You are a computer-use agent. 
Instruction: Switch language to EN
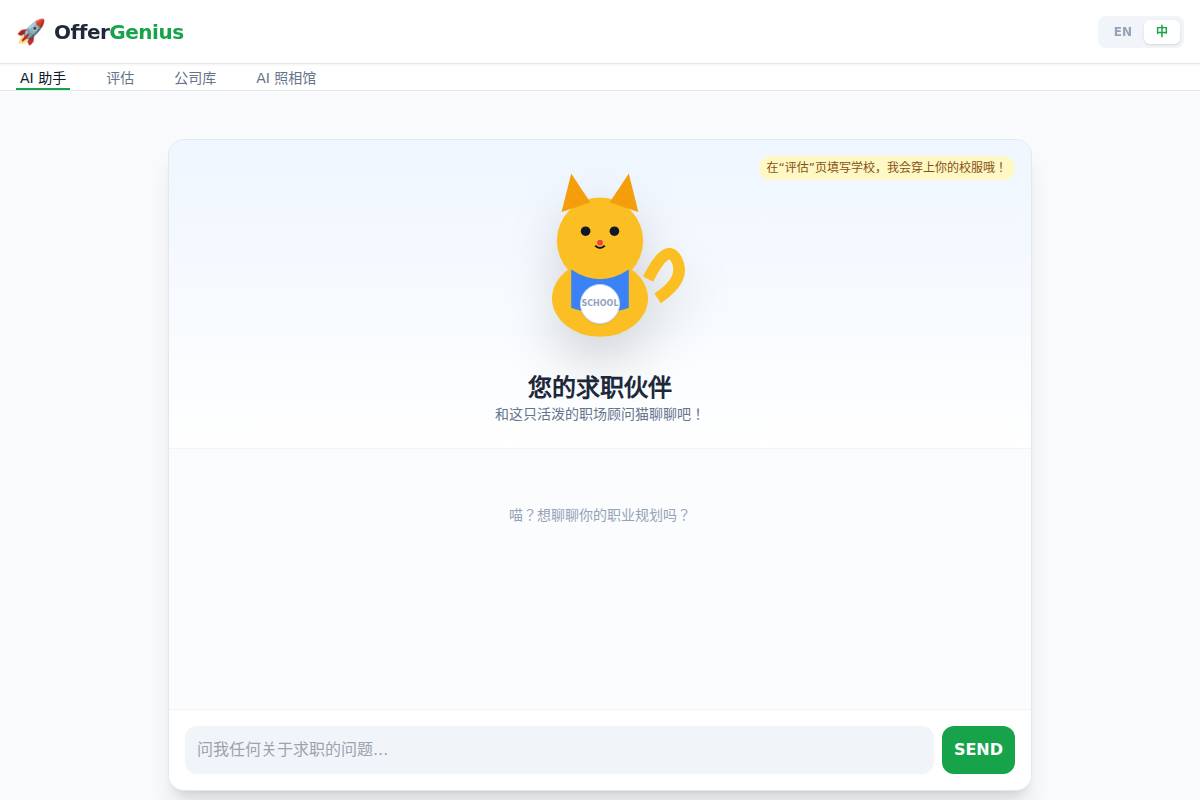pos(1122,32)
